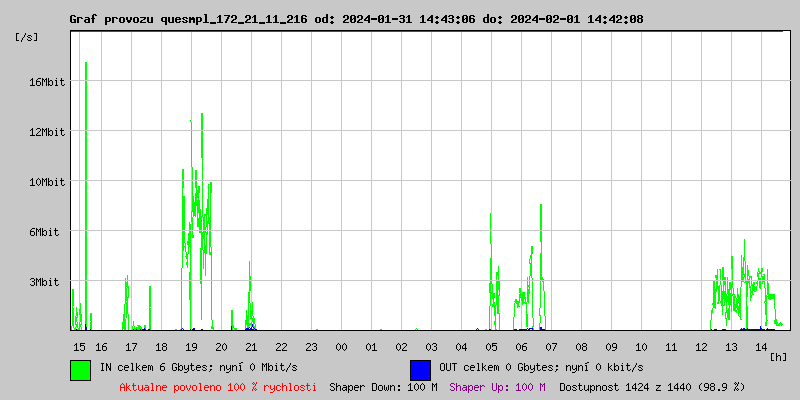Select hour 19 on the time axis
This screenshot has height=400, width=800.
pyautogui.click(x=191, y=346)
